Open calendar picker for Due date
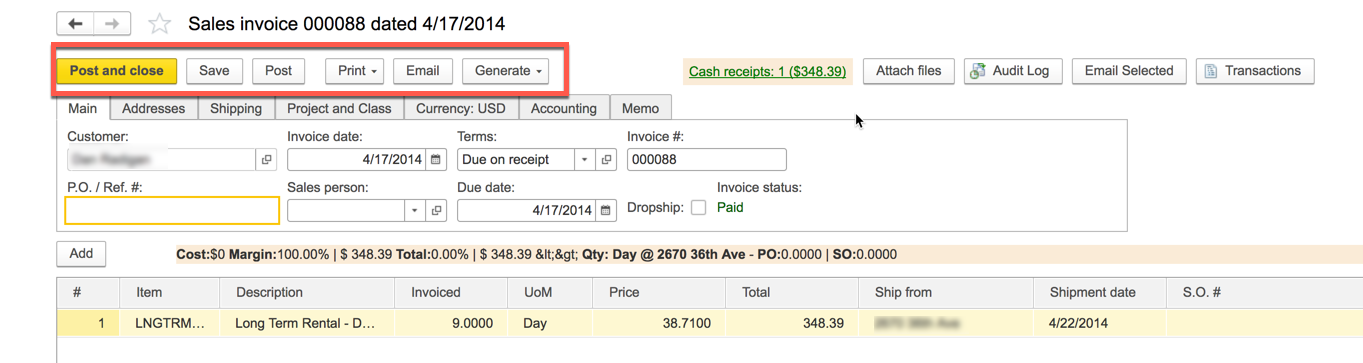 click(x=606, y=211)
